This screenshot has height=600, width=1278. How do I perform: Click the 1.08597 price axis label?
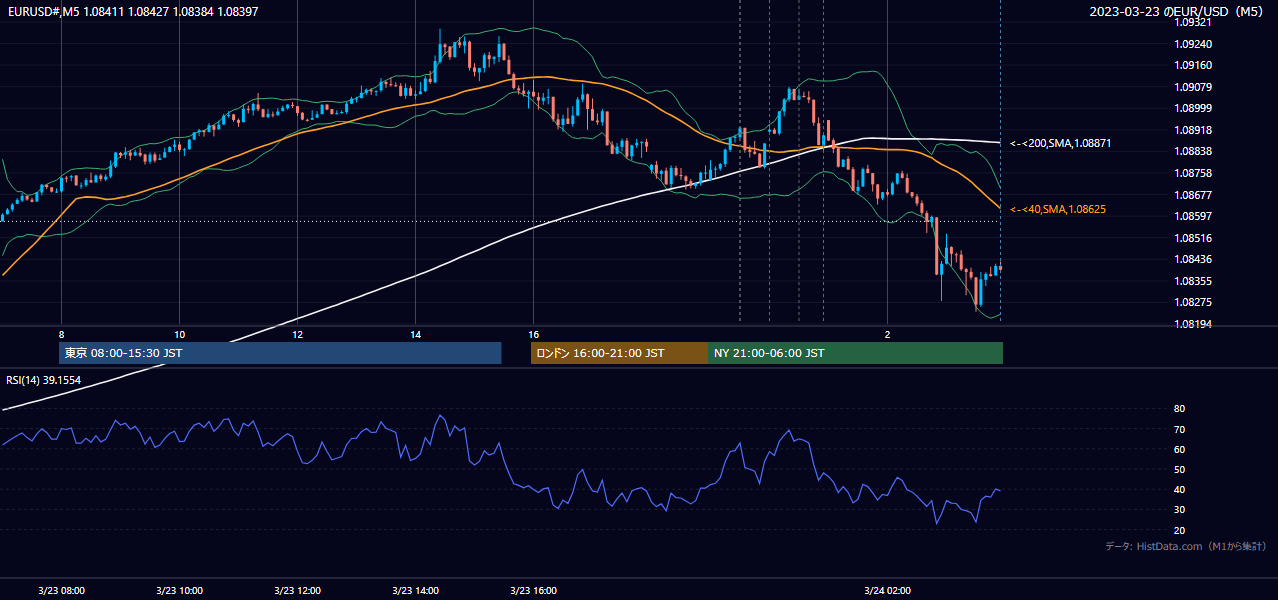tap(1193, 216)
